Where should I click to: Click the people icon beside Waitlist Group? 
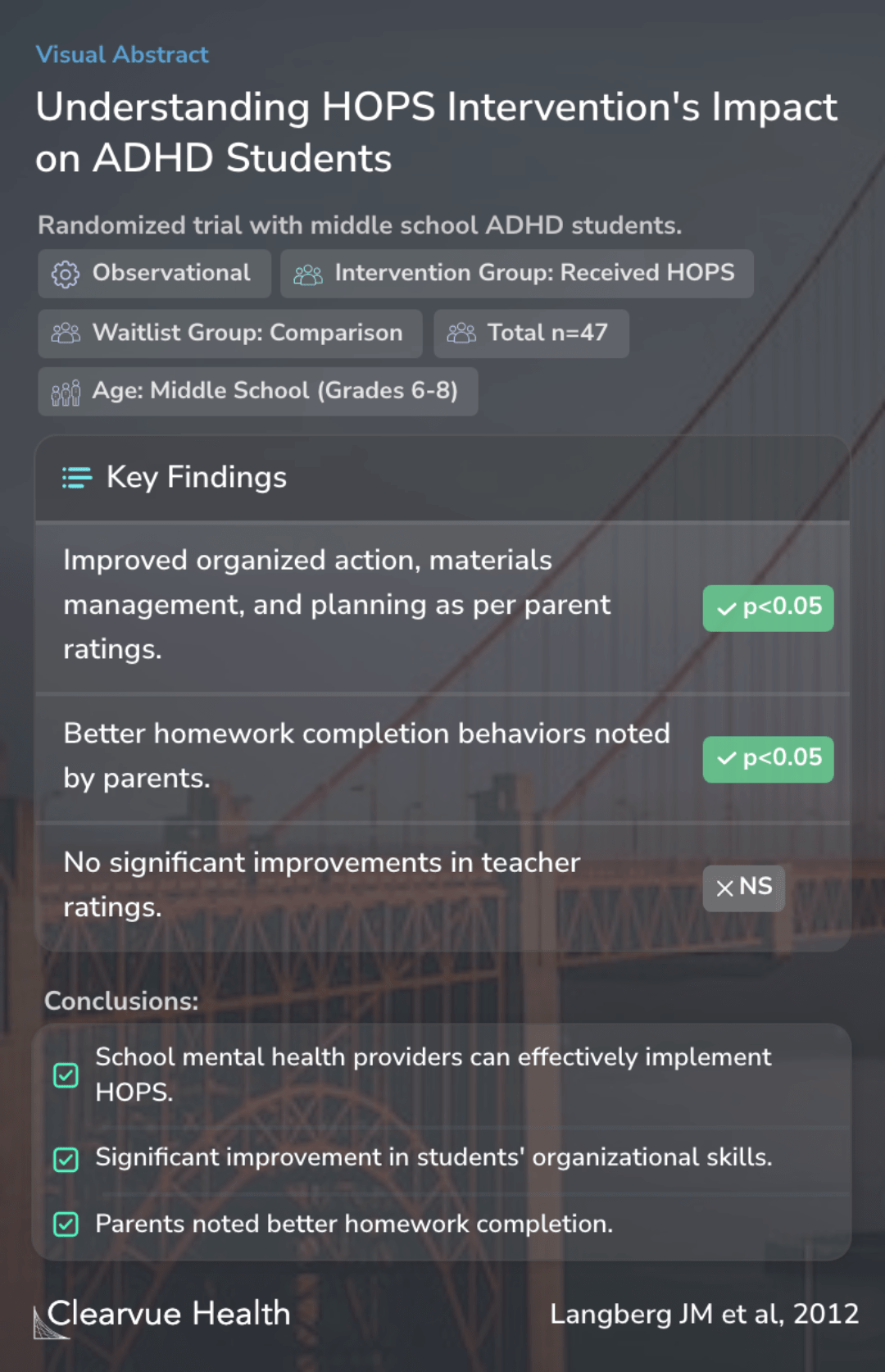(x=66, y=333)
